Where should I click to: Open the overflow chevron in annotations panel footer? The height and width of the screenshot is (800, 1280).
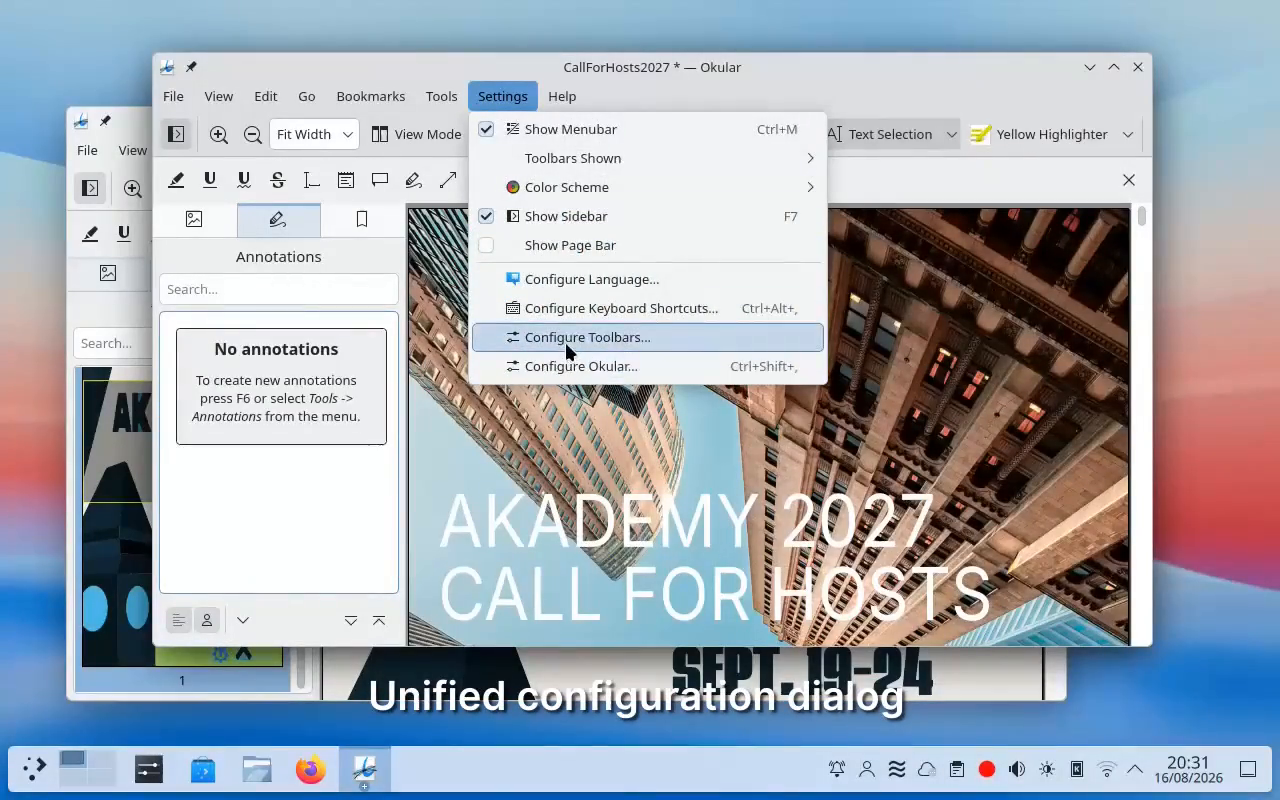coord(243,620)
